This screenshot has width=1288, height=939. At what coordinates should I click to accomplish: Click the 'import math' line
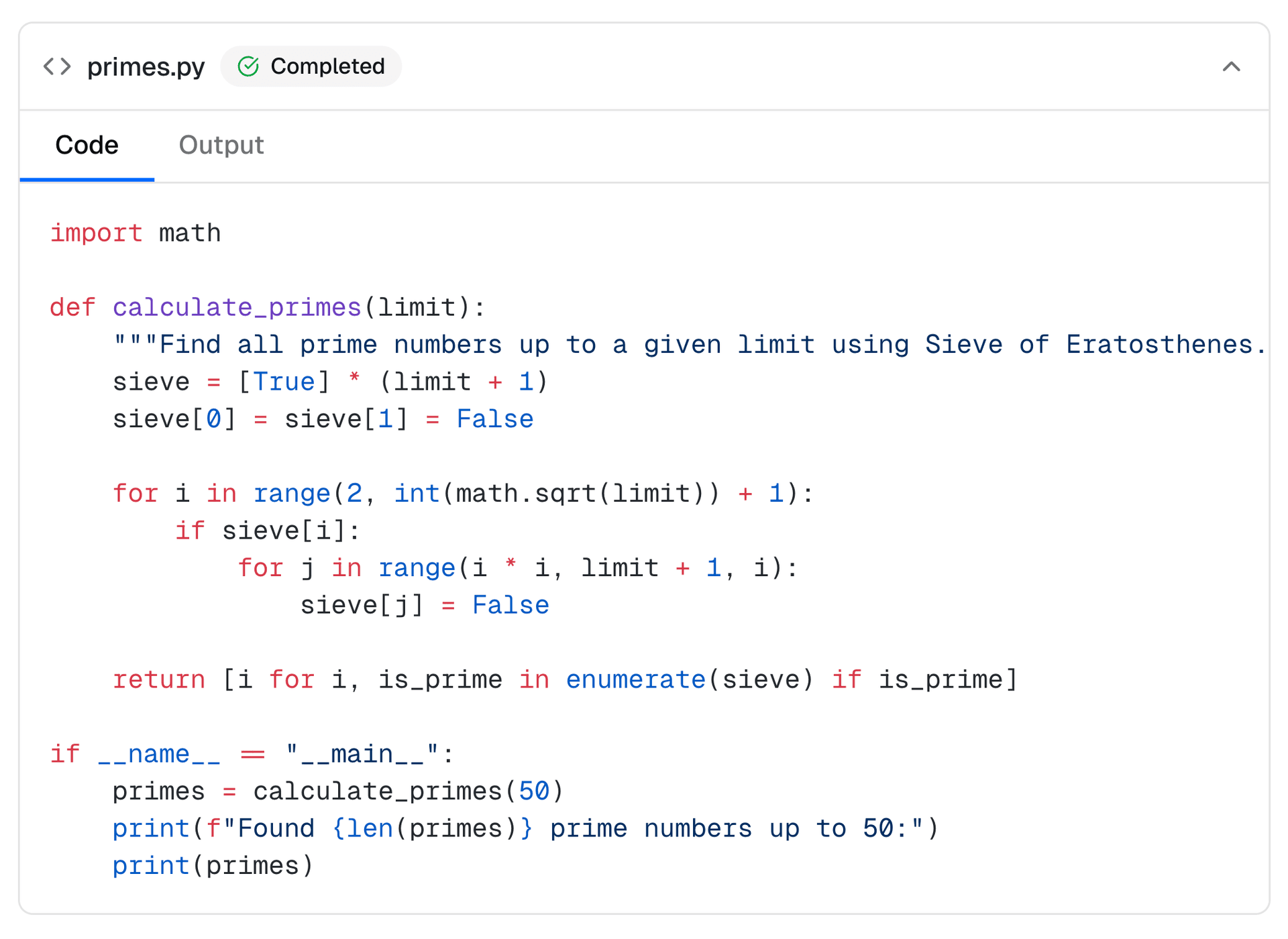point(136,233)
